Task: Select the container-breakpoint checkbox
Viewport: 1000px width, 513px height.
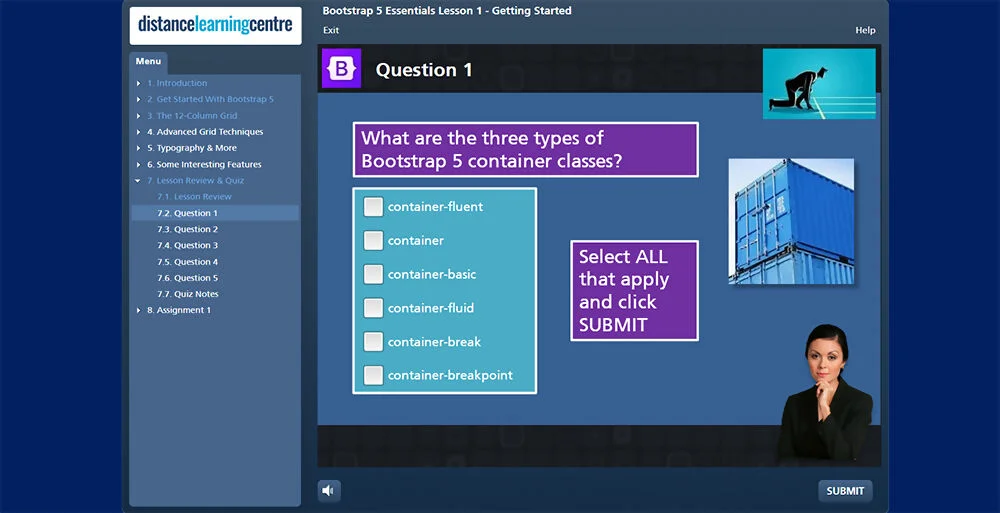Action: [x=373, y=376]
